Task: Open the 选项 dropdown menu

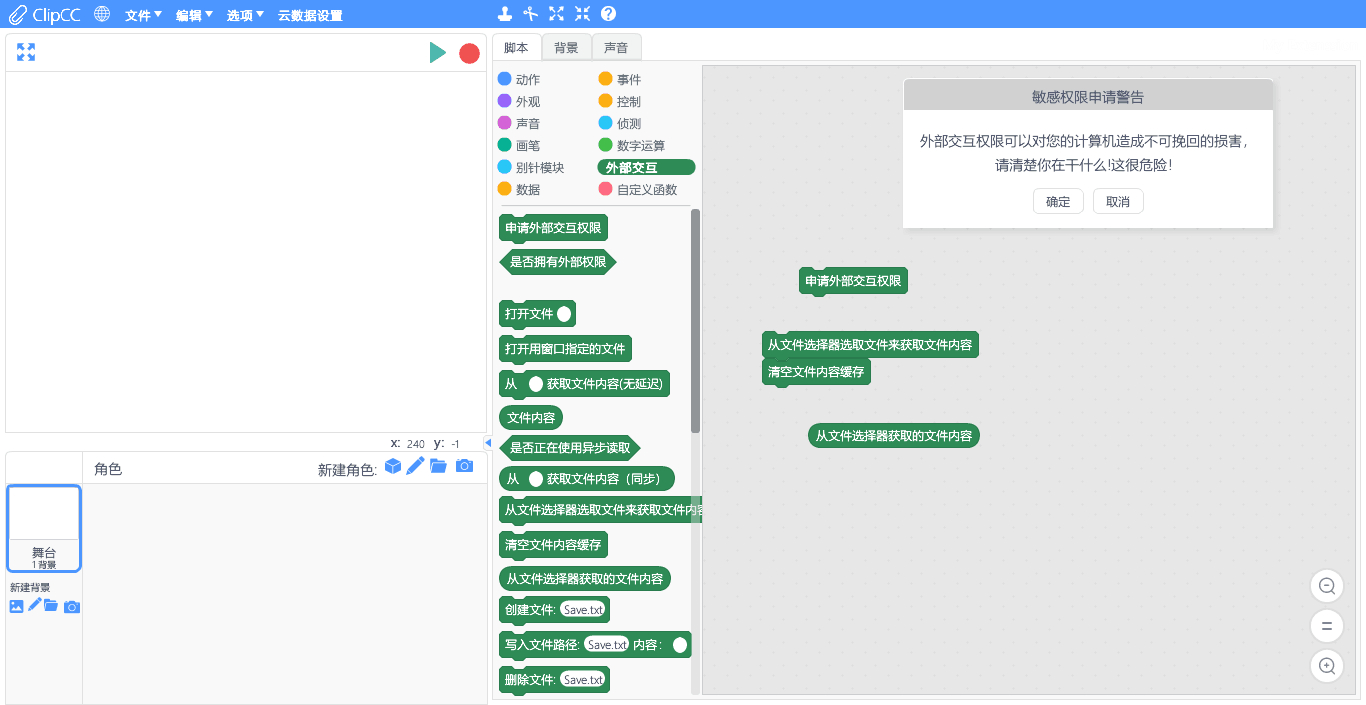Action: click(x=245, y=15)
